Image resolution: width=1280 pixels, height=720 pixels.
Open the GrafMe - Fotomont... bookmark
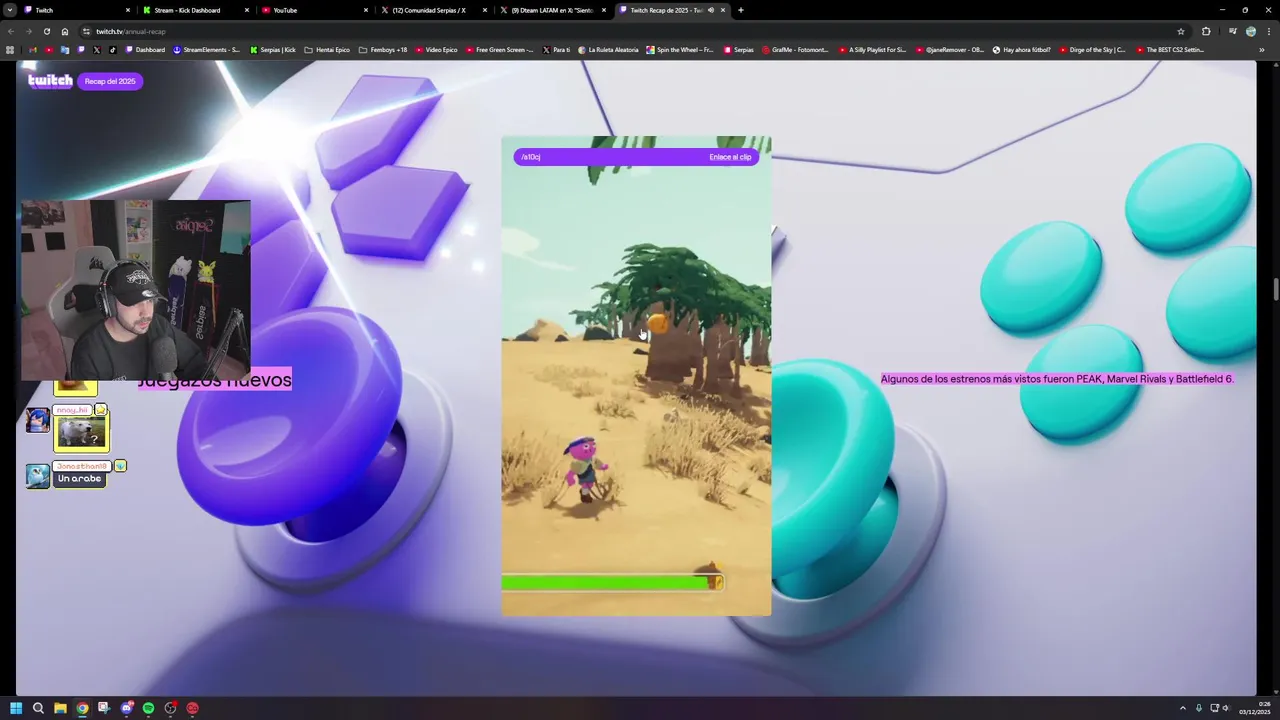tap(795, 50)
